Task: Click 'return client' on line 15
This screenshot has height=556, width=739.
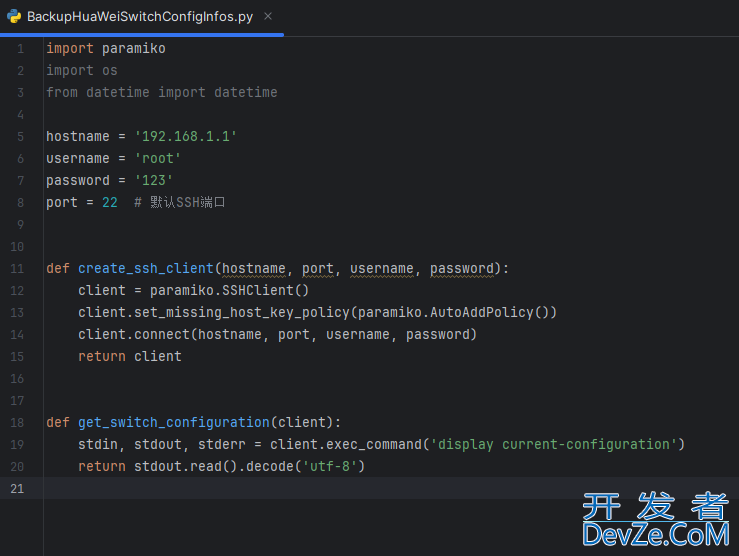Action: 130,357
